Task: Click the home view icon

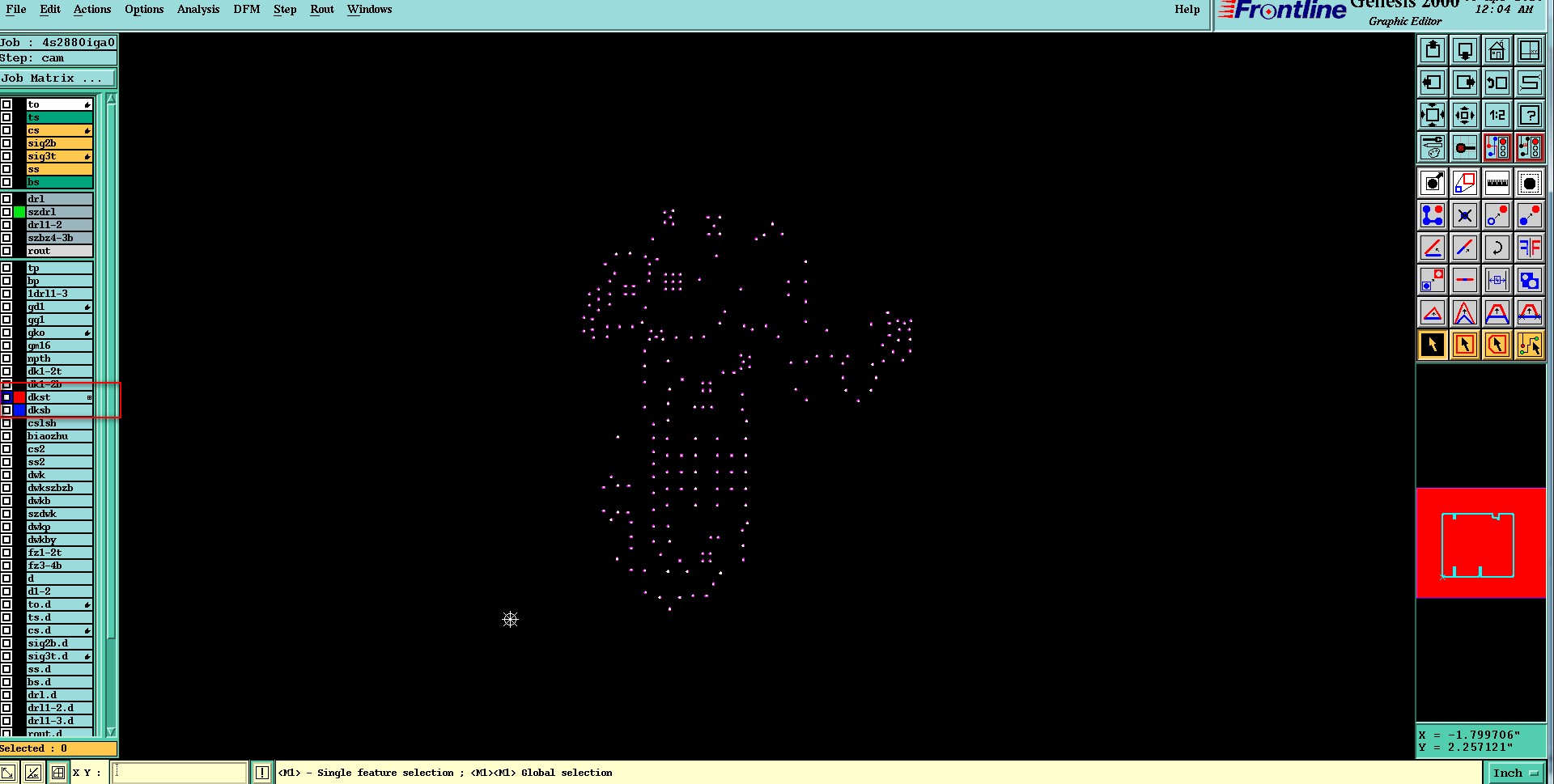Action: click(1497, 50)
